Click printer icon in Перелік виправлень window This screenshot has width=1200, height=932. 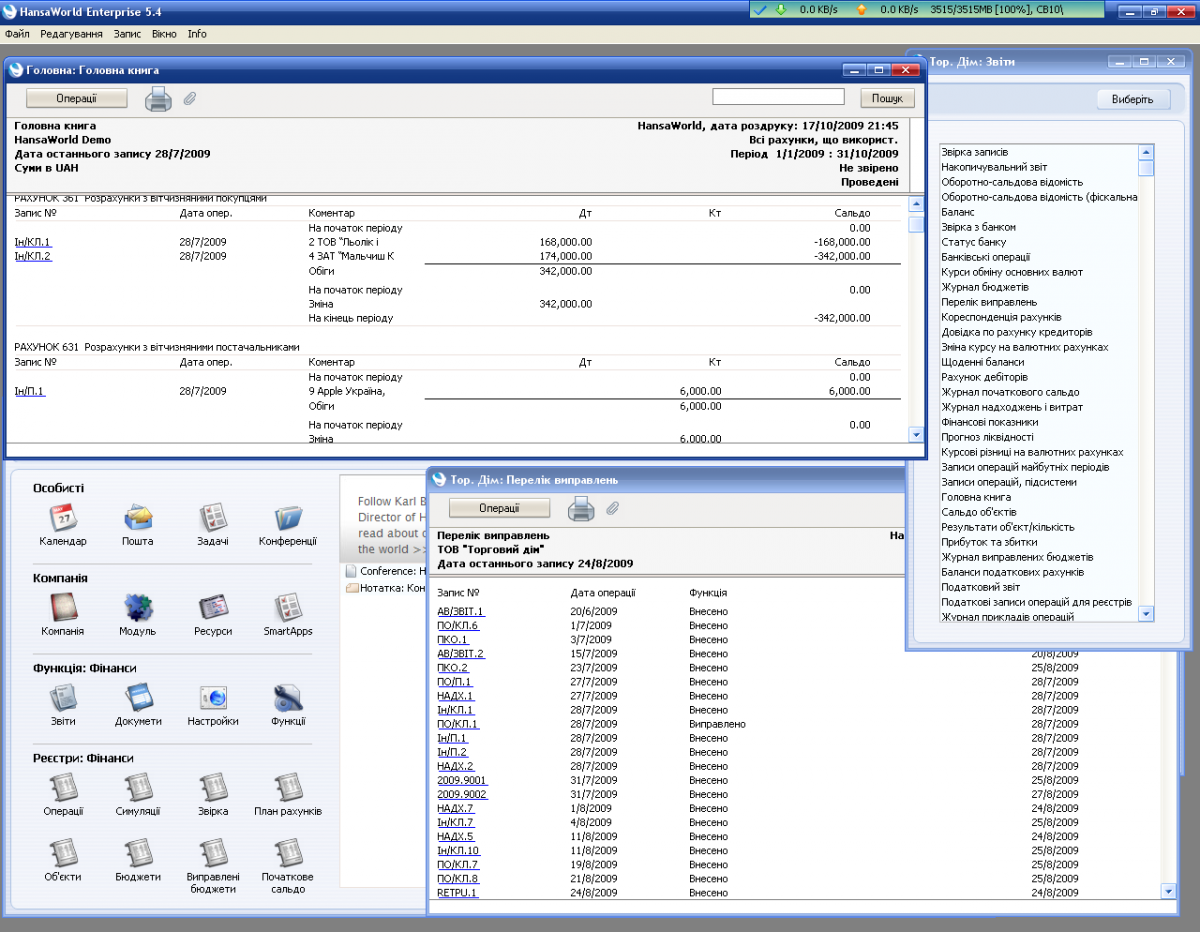[581, 509]
